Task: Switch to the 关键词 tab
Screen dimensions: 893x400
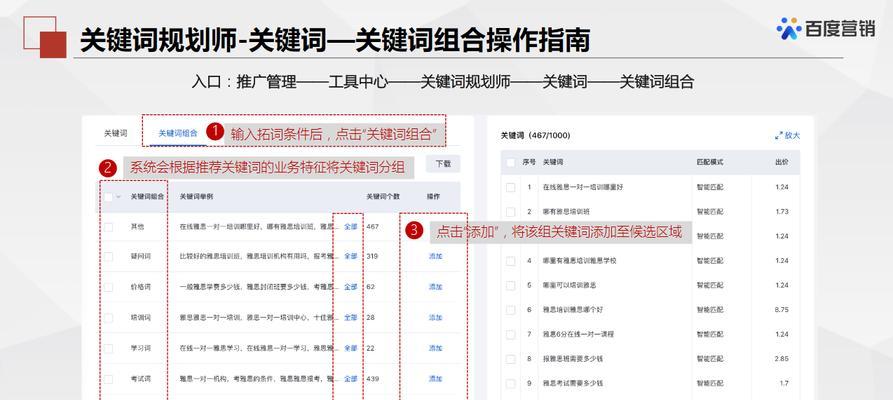Action: point(115,133)
